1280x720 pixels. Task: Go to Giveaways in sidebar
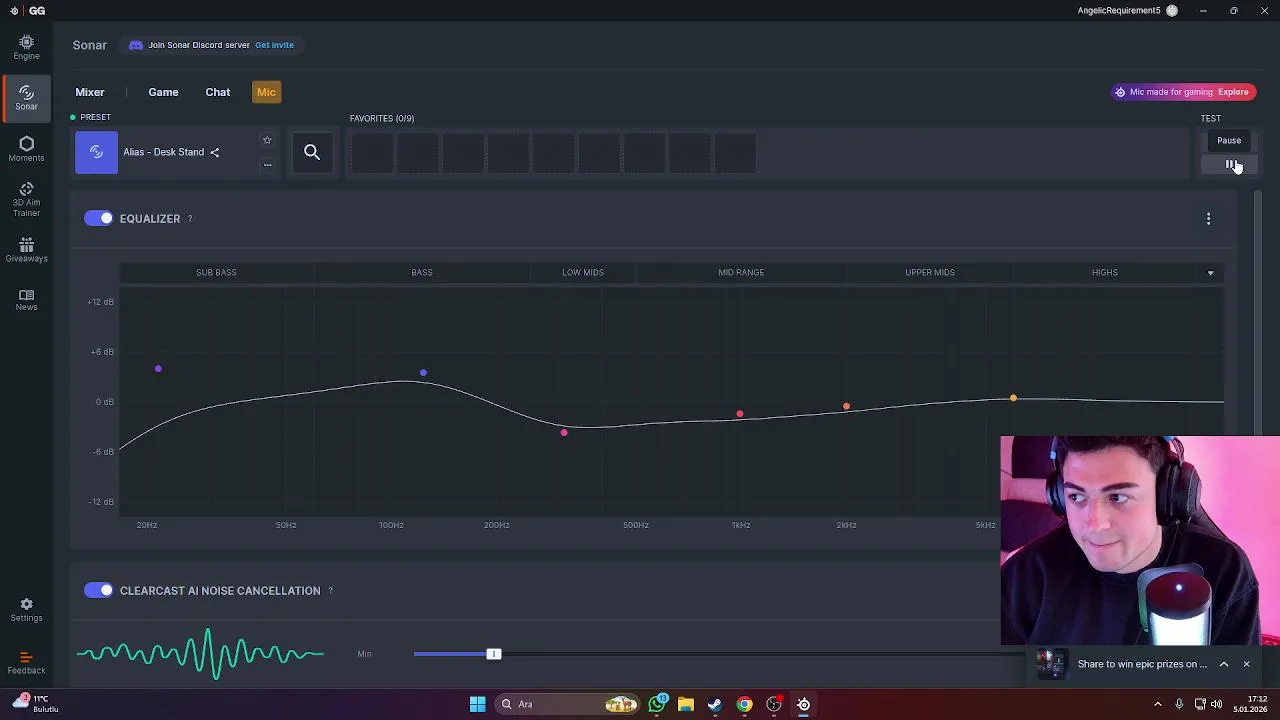coord(26,250)
